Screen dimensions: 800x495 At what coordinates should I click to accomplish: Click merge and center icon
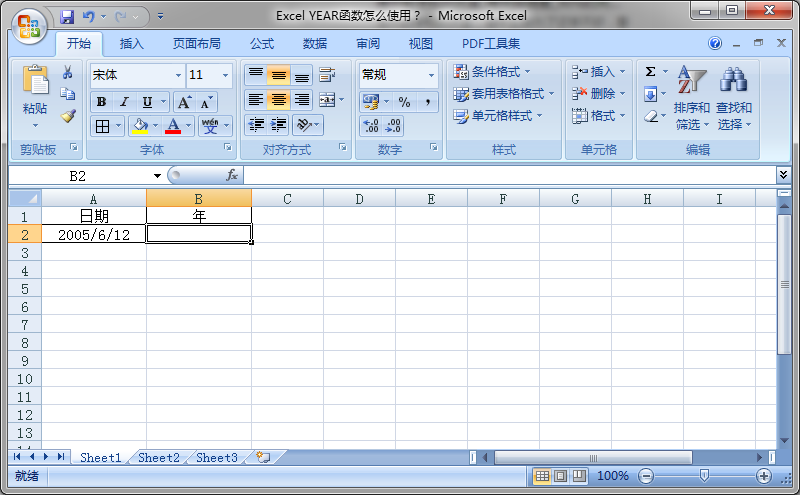pos(327,100)
